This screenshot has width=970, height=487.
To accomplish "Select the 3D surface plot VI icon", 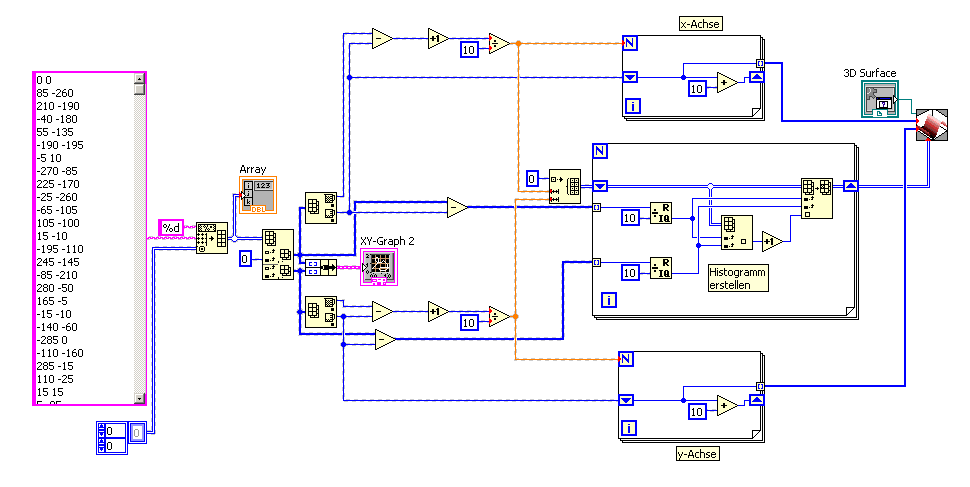I will click(x=932, y=125).
